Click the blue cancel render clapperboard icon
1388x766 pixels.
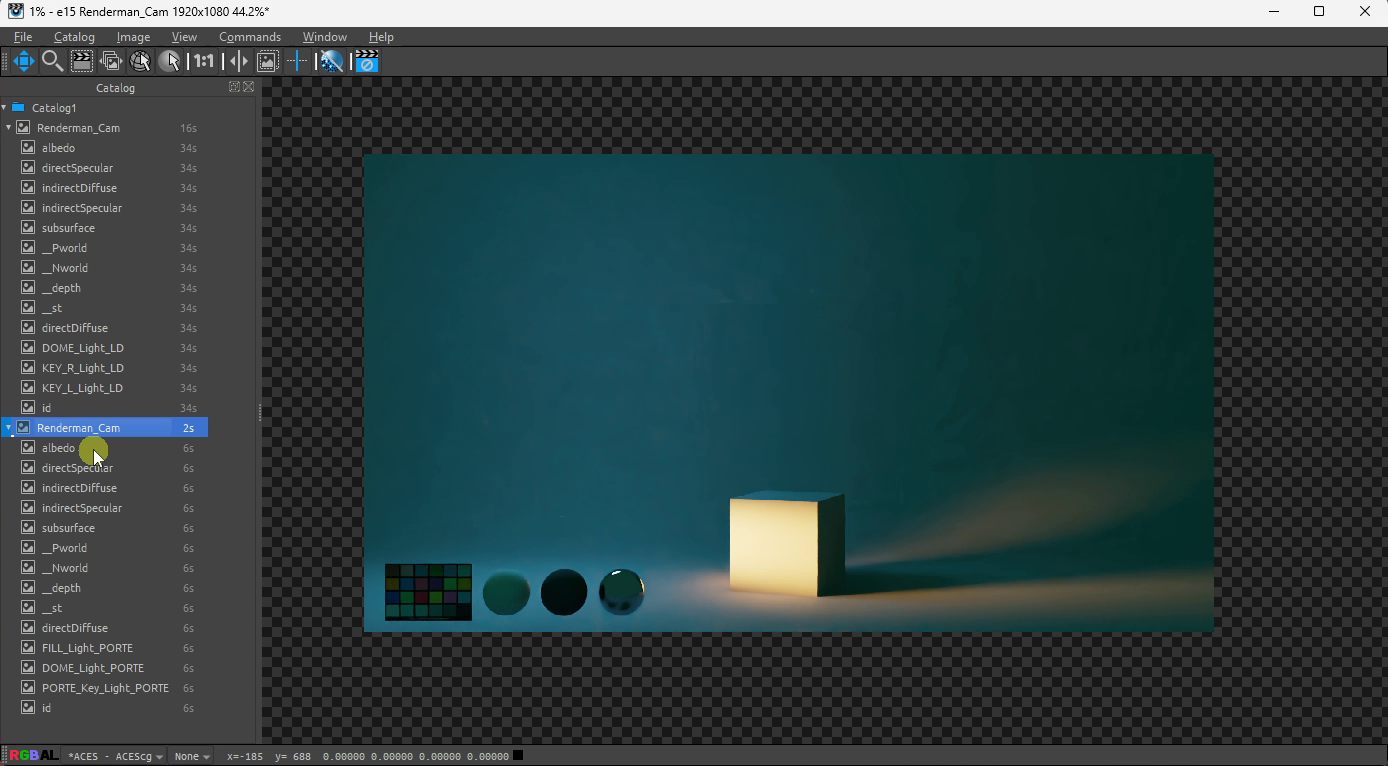[366, 62]
